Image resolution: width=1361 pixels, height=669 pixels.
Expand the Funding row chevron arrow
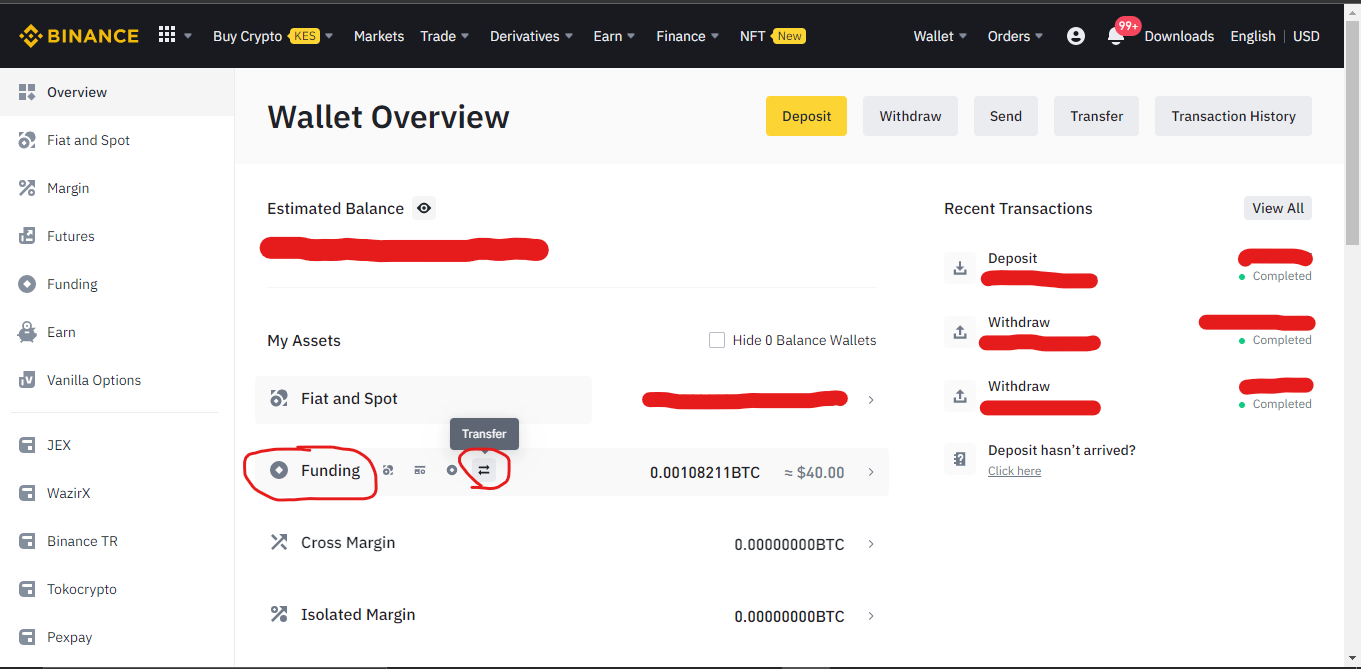(871, 472)
